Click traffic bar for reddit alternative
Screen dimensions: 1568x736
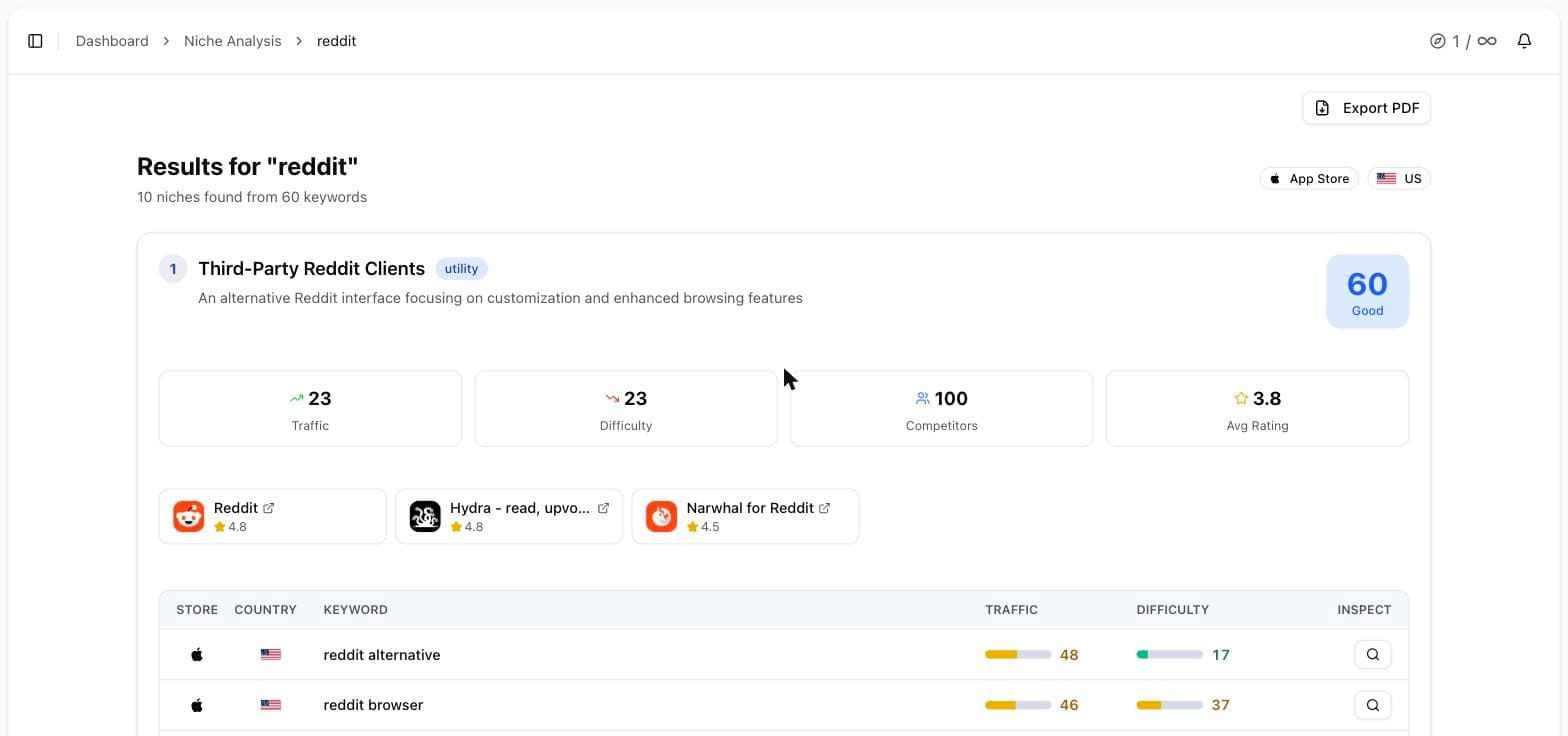(x=1018, y=655)
